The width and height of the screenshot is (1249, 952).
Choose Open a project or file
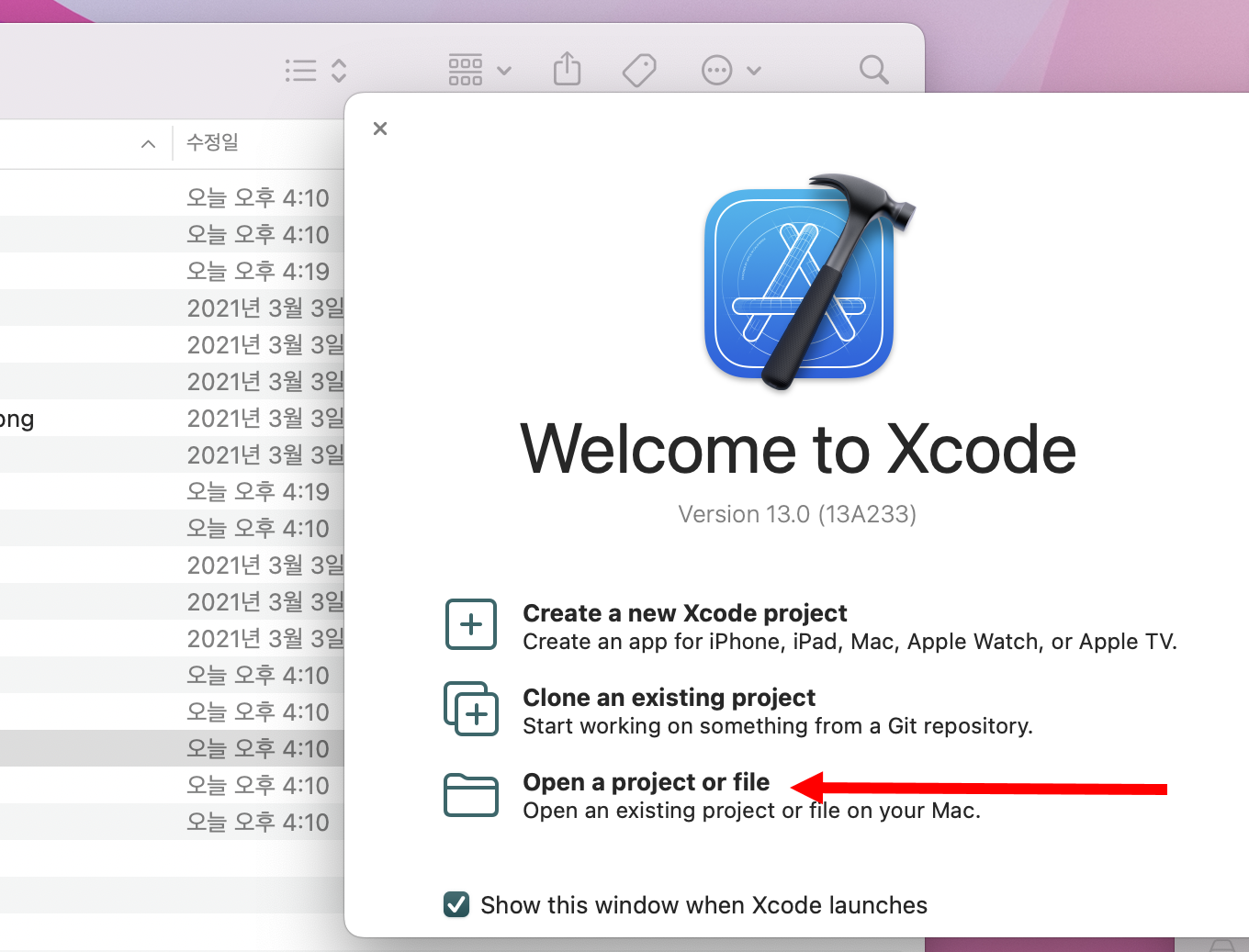click(646, 782)
